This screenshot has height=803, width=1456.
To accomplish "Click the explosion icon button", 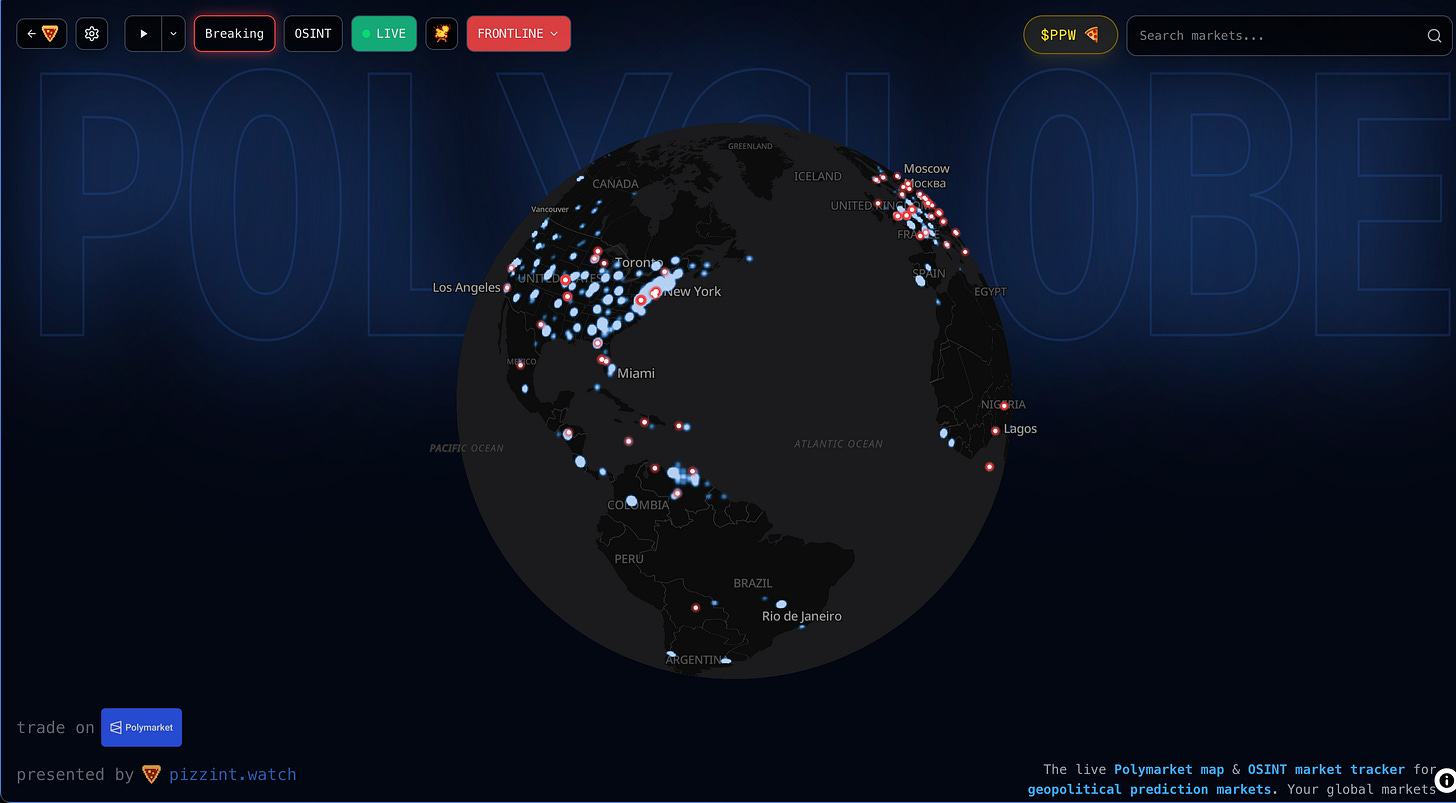I will point(441,34).
